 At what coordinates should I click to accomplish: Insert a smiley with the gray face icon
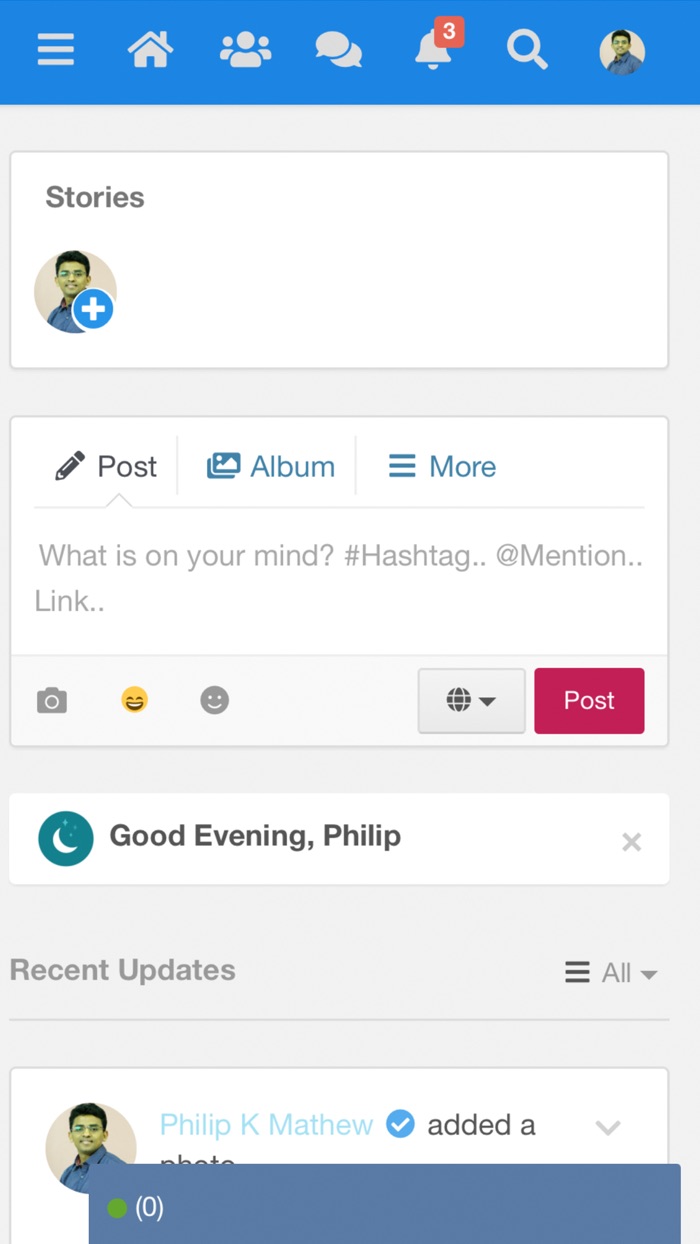215,701
